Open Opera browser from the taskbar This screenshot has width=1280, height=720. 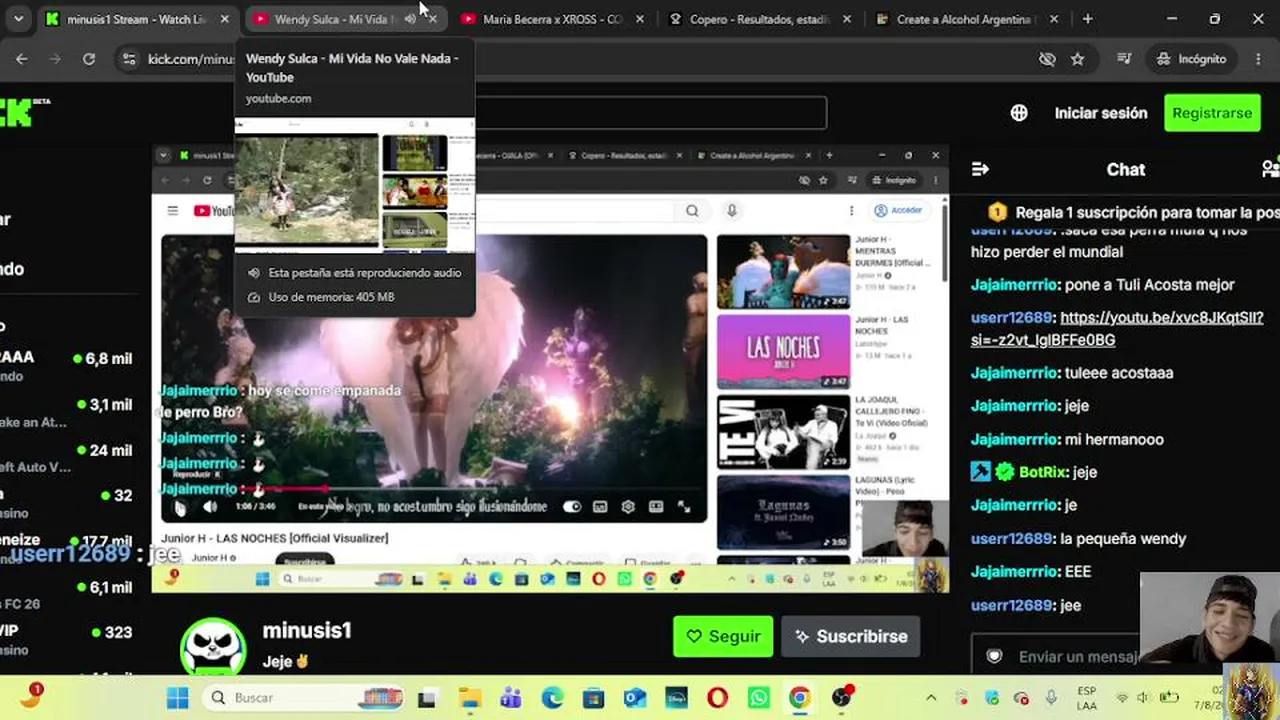[x=717, y=697]
